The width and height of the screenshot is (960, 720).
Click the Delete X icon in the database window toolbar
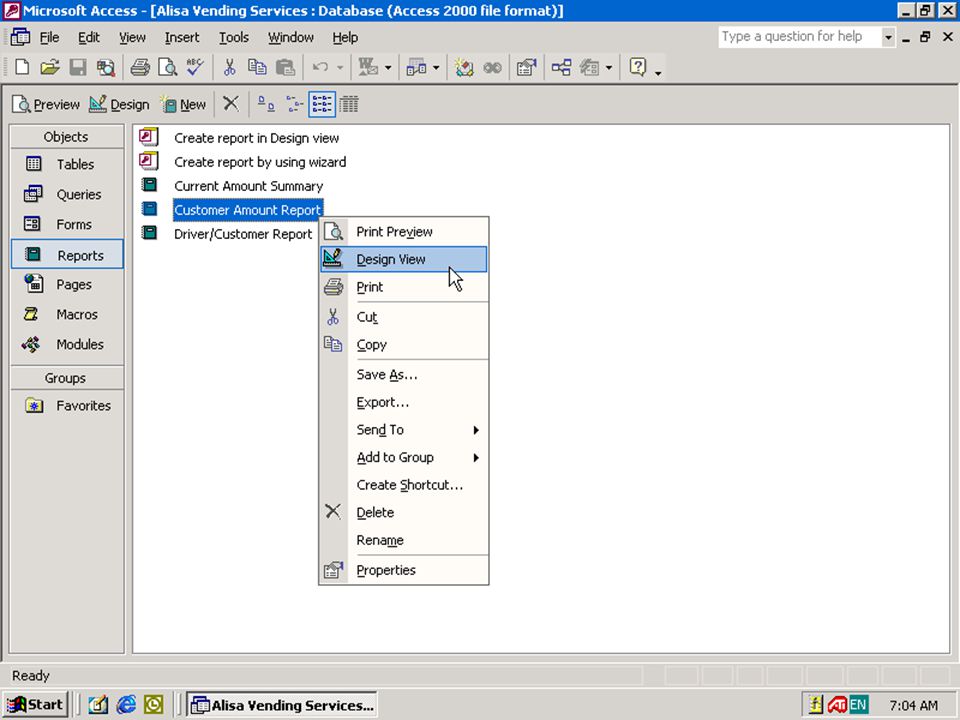click(231, 104)
